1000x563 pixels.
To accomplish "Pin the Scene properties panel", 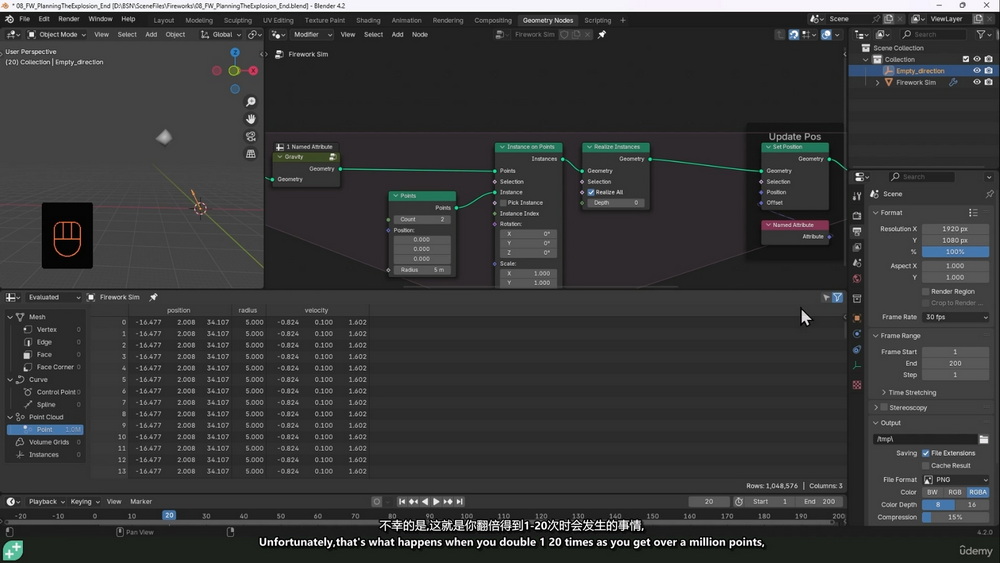I will [989, 194].
